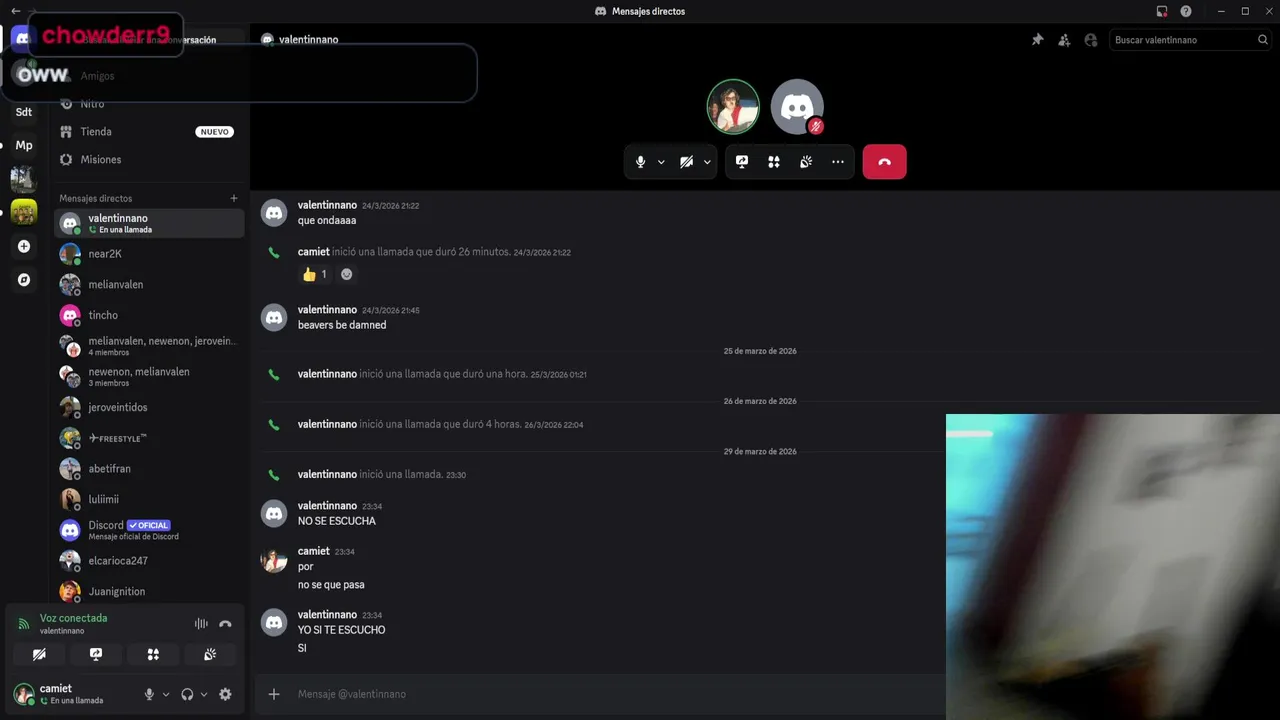Image resolution: width=1280 pixels, height=720 pixels.
Task: Add reaction with smiley icon
Action: click(347, 274)
